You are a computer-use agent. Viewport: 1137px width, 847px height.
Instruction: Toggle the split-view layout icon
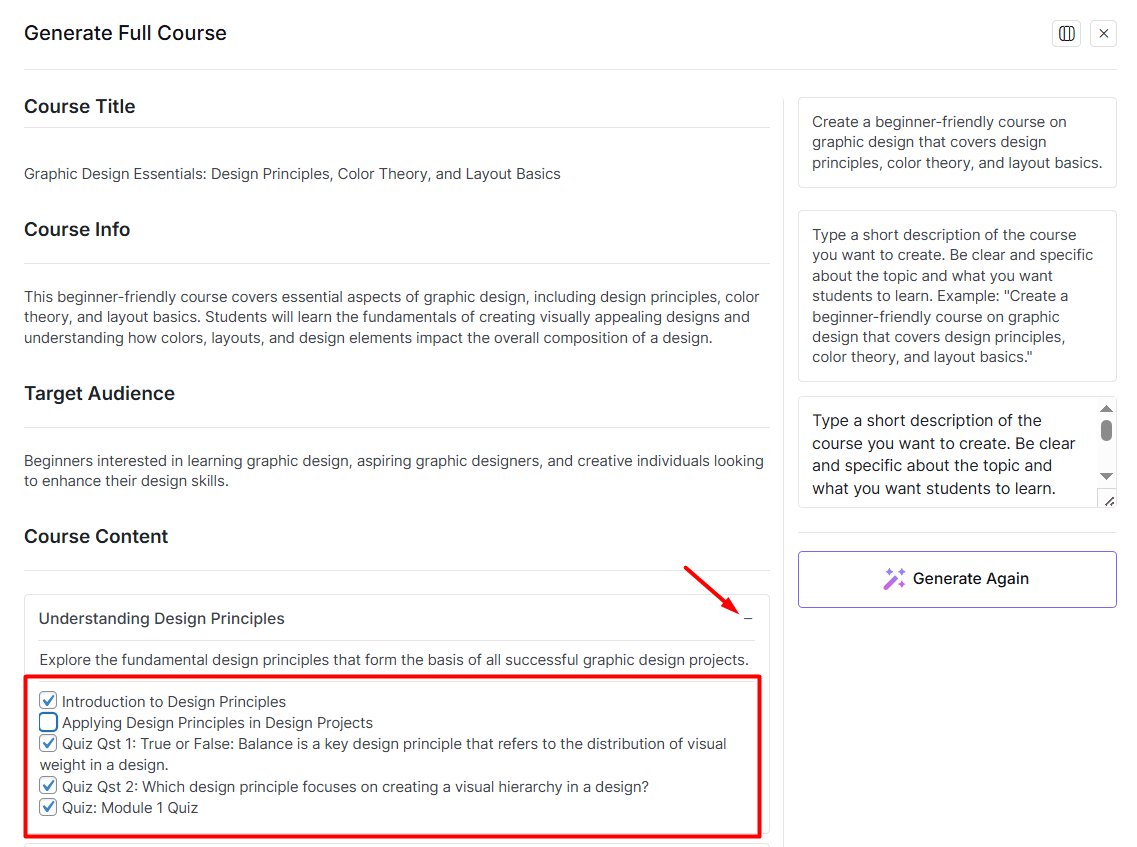tap(1066, 33)
